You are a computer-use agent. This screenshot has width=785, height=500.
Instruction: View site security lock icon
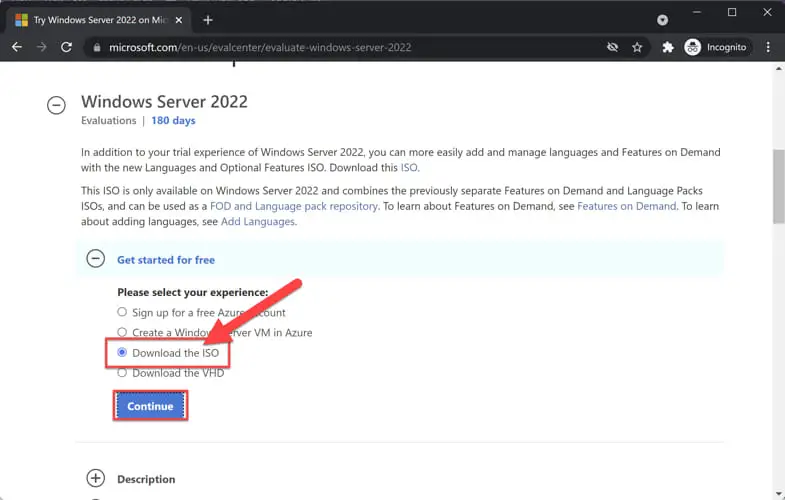click(97, 48)
